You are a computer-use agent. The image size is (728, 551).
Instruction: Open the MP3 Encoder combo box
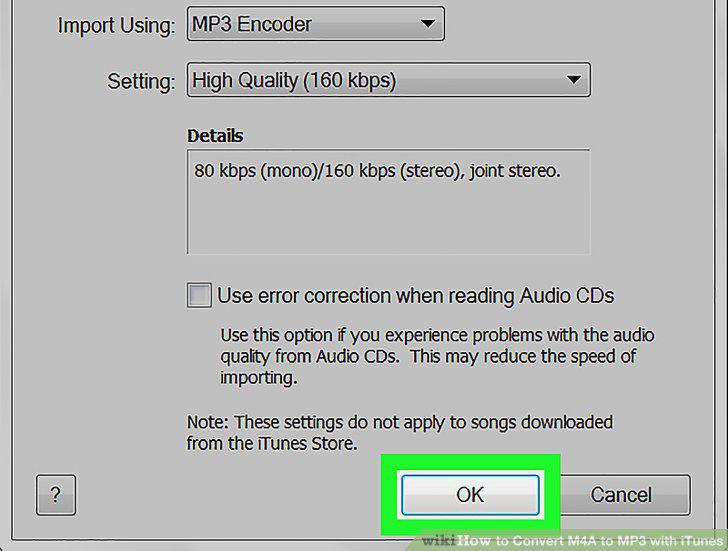coord(316,24)
